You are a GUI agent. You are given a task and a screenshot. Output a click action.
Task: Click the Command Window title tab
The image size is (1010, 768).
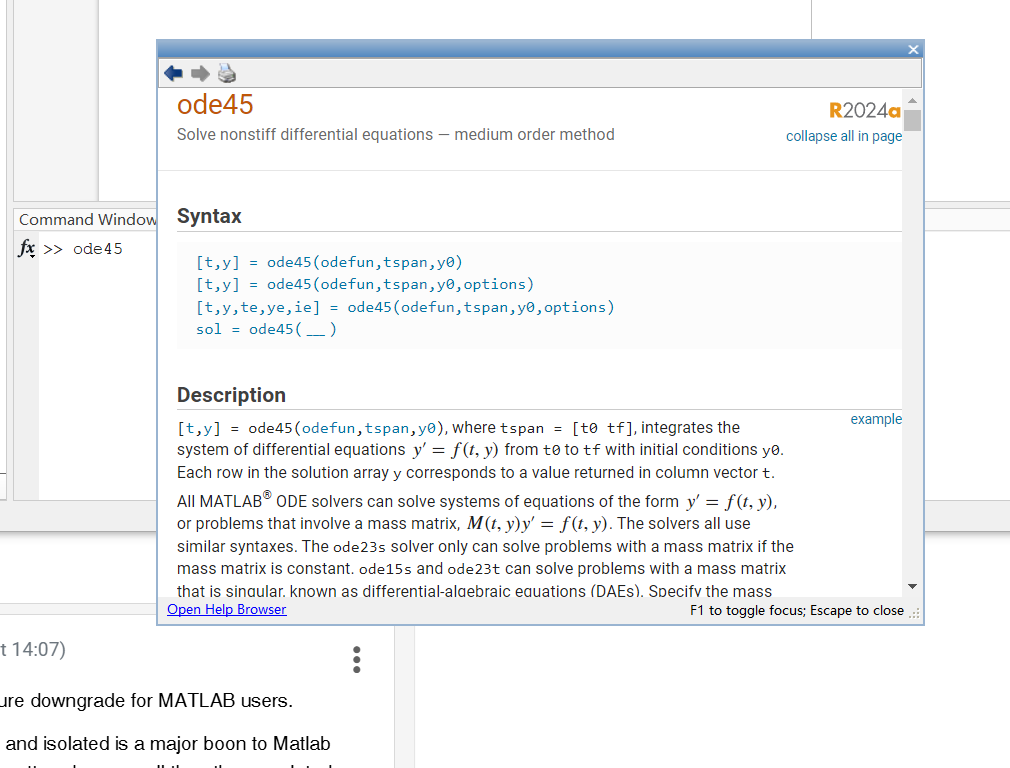coord(86,220)
